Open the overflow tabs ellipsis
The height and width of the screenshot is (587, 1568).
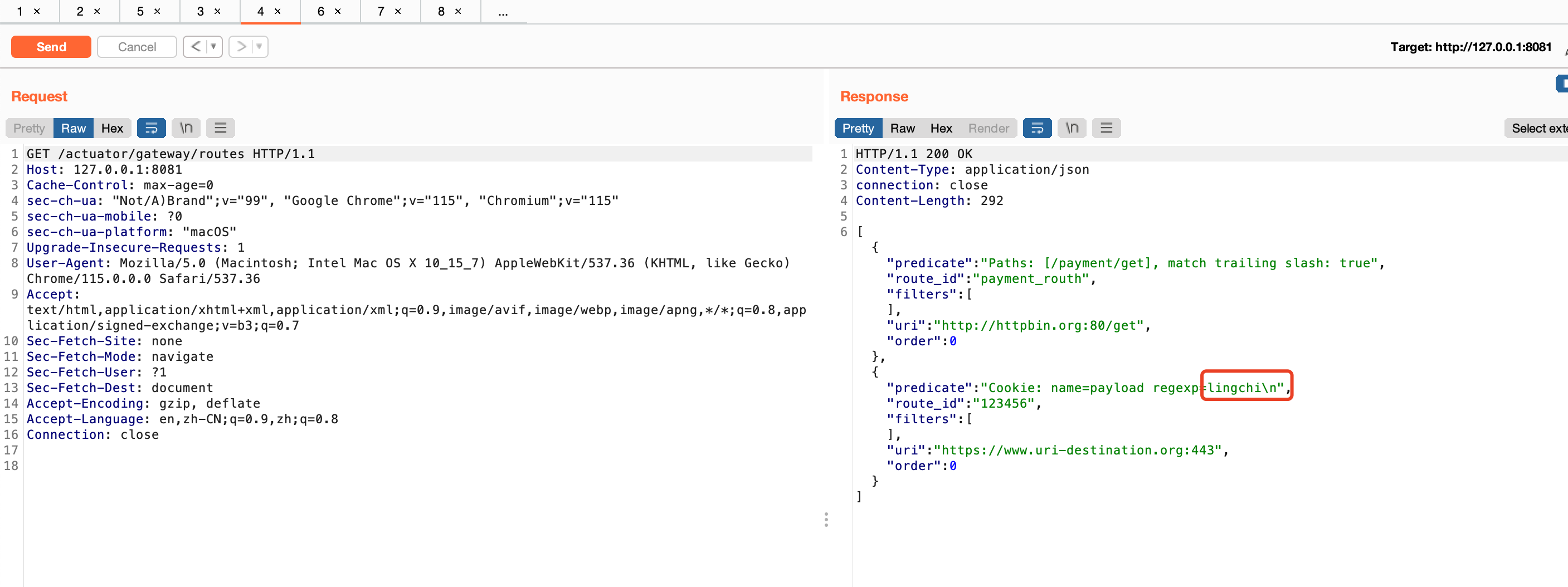(503, 12)
